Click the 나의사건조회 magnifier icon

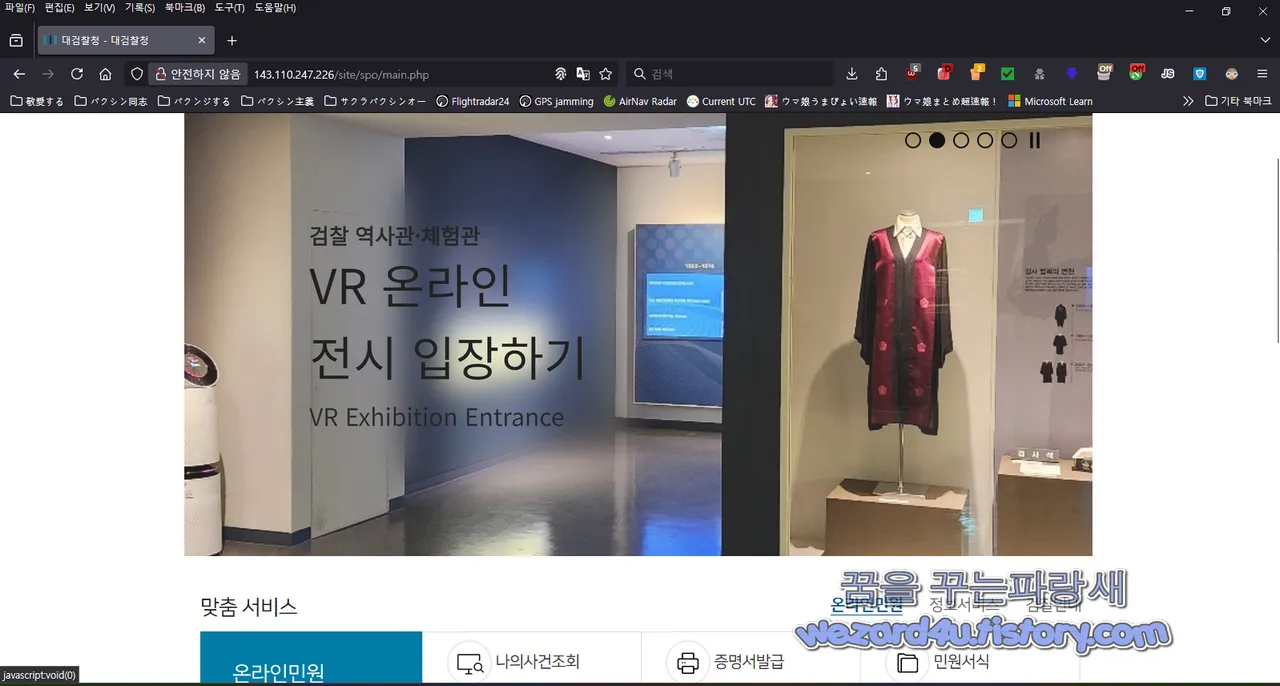[470, 661]
